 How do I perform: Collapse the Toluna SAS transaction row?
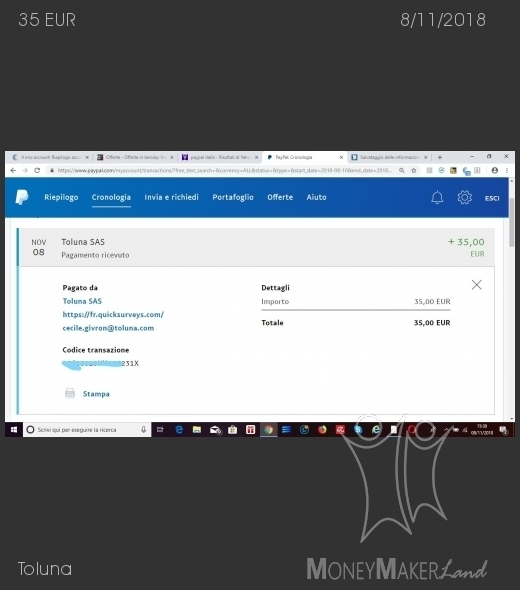click(x=257, y=248)
